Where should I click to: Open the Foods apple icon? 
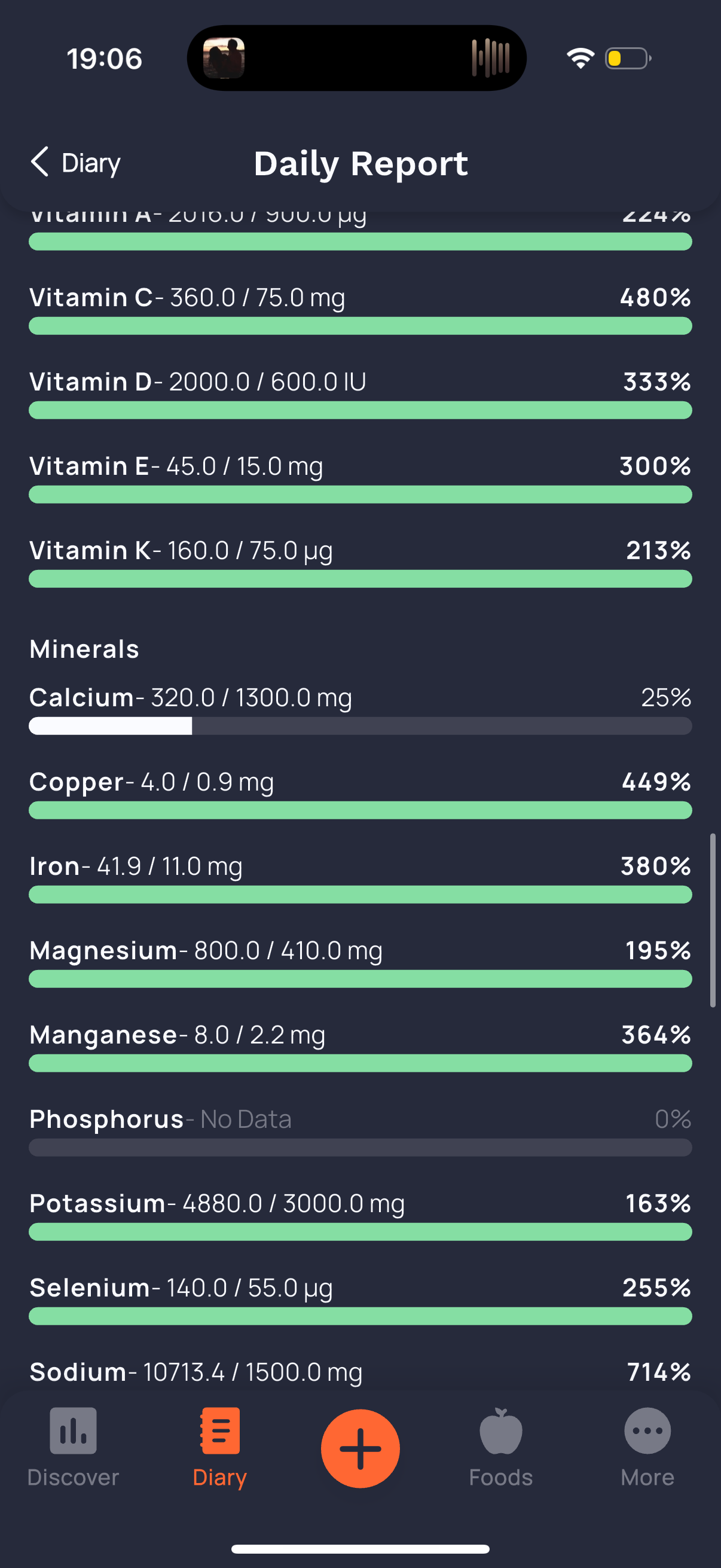click(500, 1430)
